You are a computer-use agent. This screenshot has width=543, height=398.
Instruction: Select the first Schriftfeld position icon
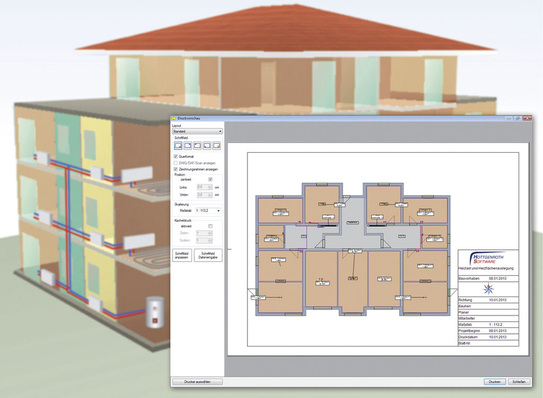(x=178, y=146)
